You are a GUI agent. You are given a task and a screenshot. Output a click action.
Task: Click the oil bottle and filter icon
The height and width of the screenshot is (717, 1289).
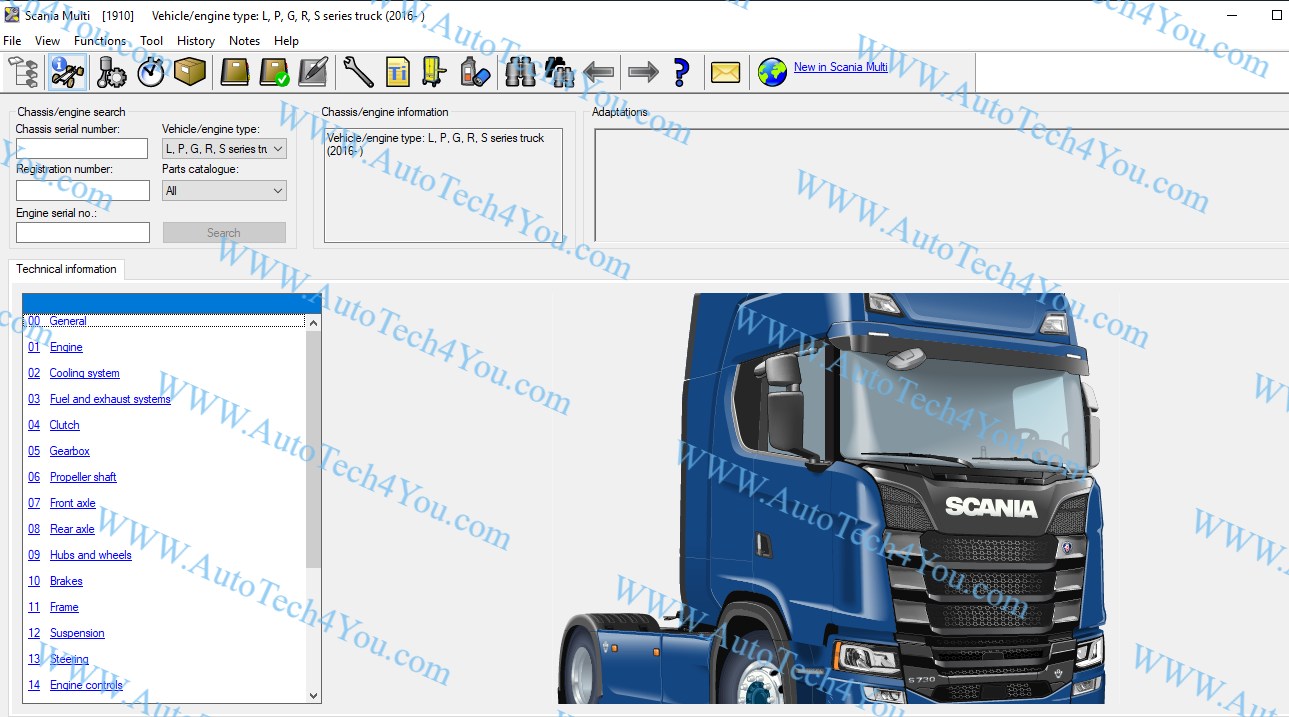(474, 72)
